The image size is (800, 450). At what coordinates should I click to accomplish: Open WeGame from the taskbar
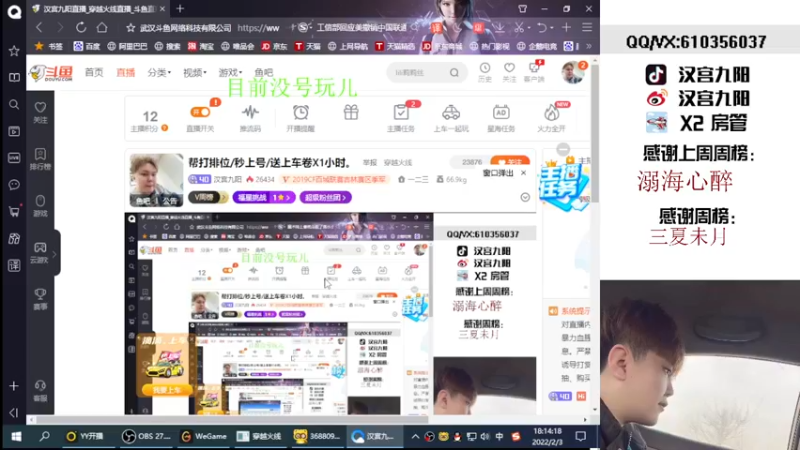click(x=204, y=436)
